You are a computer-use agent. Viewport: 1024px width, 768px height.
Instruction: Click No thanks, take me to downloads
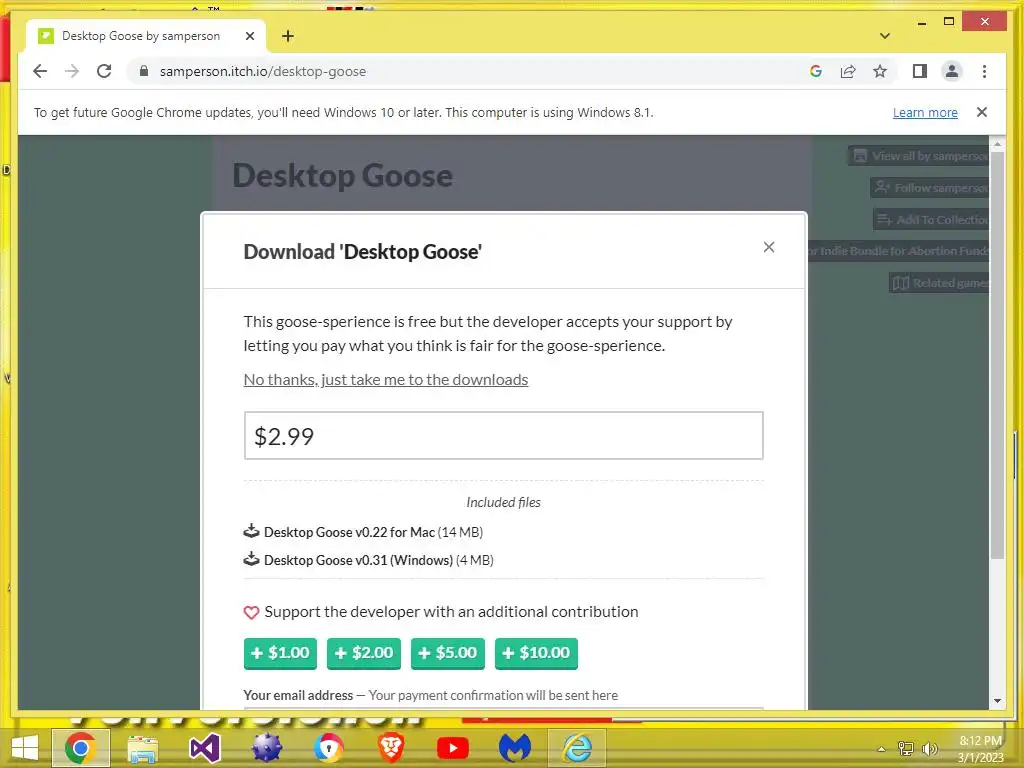point(385,379)
